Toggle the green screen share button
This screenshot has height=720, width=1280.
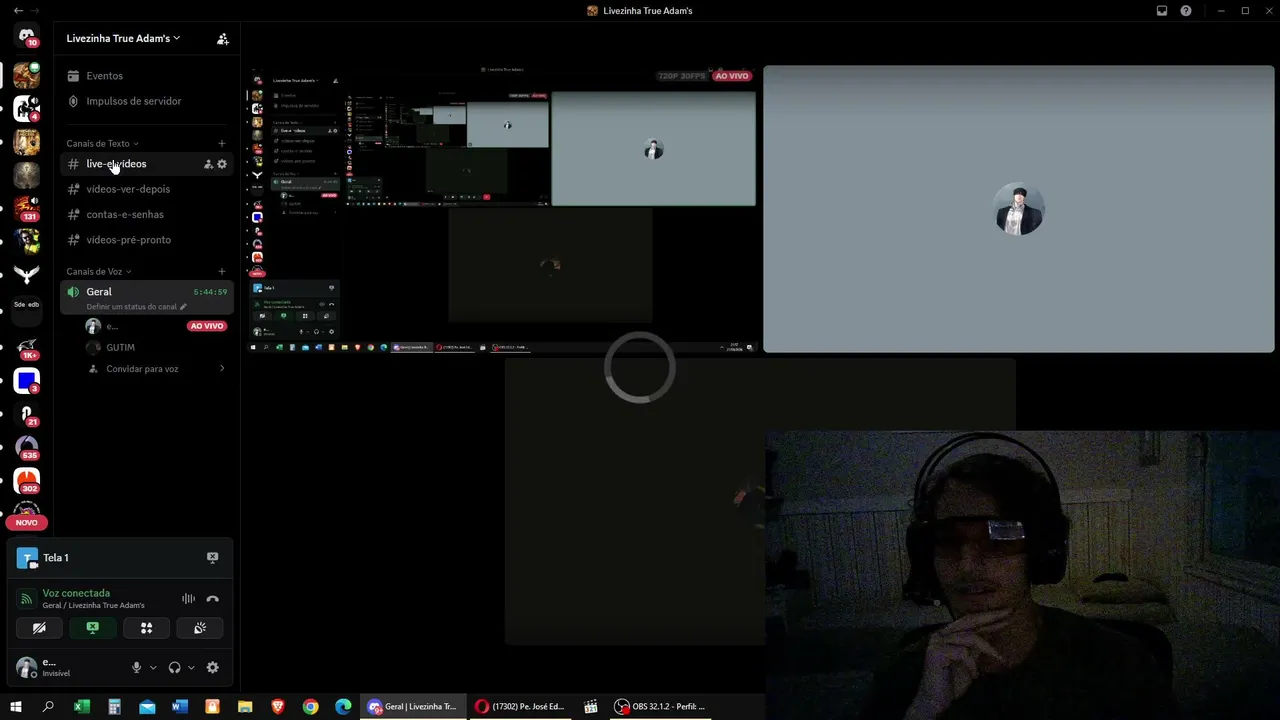[x=93, y=628]
